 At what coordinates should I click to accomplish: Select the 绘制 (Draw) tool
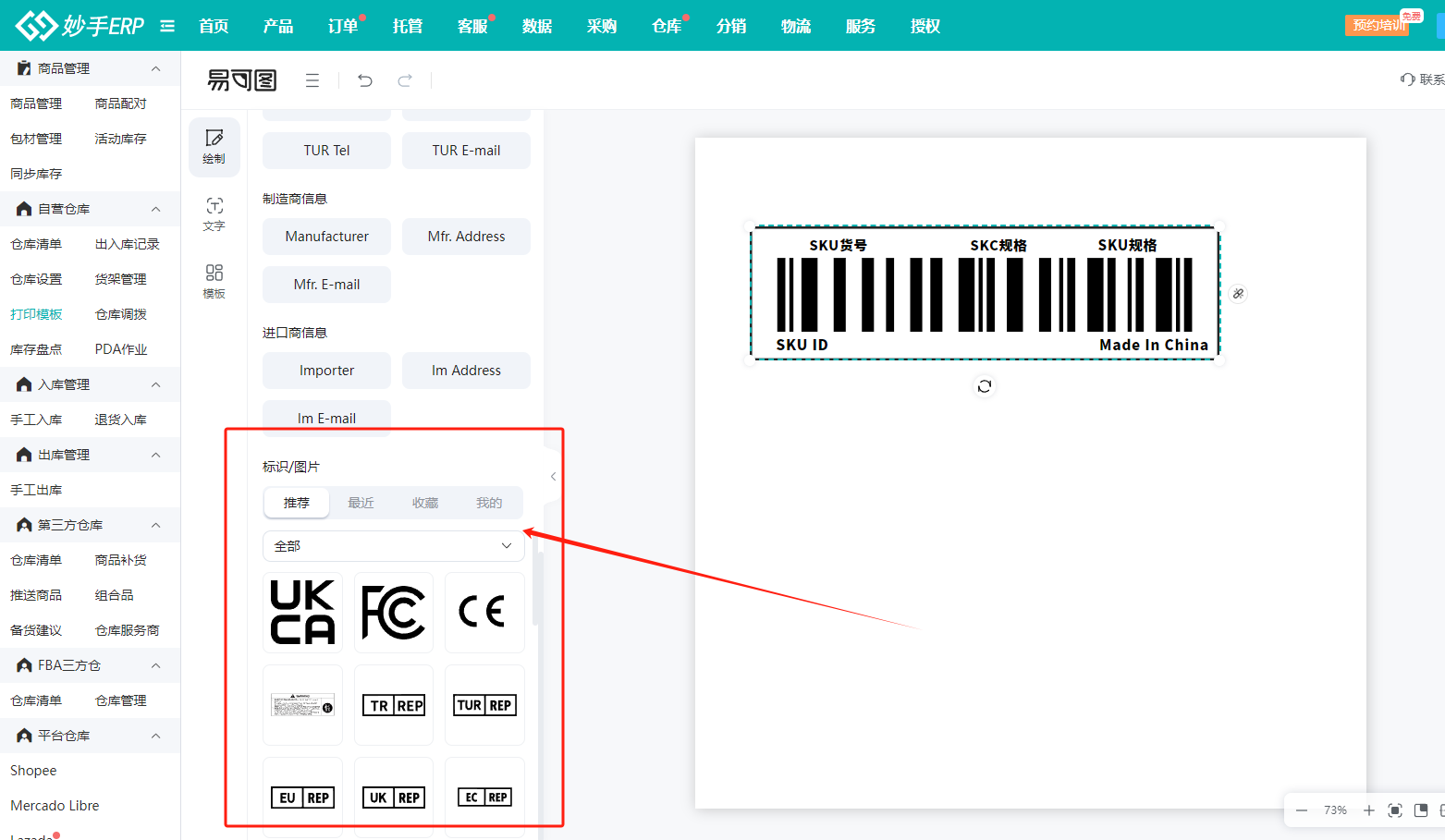tap(214, 147)
